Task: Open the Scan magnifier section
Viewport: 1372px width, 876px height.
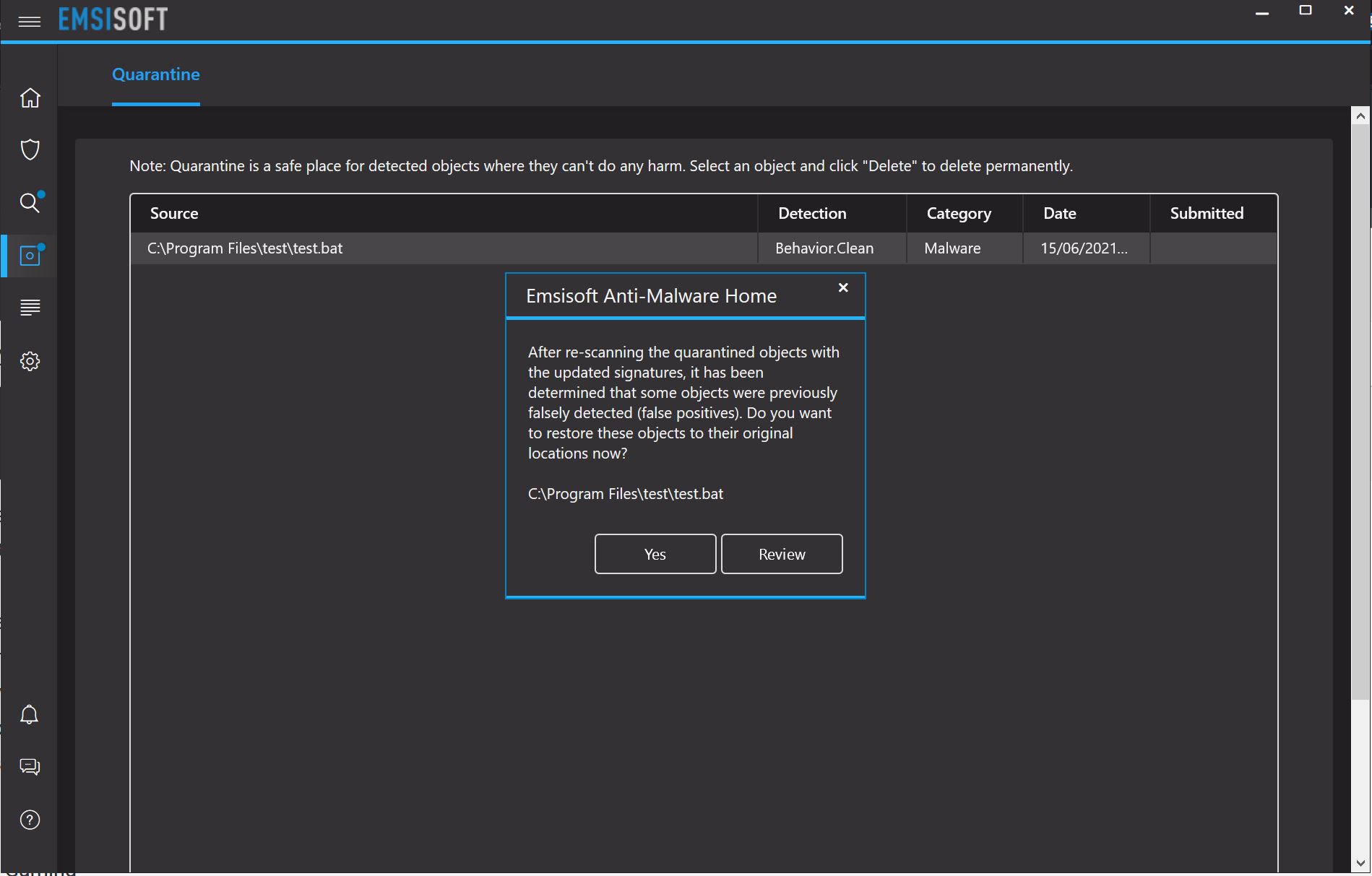Action: click(30, 203)
